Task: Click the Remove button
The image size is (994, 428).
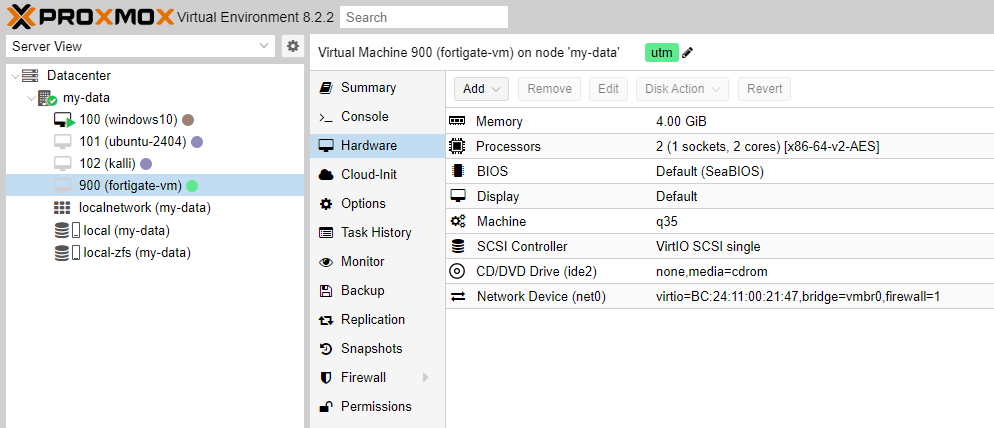Action: 549,89
